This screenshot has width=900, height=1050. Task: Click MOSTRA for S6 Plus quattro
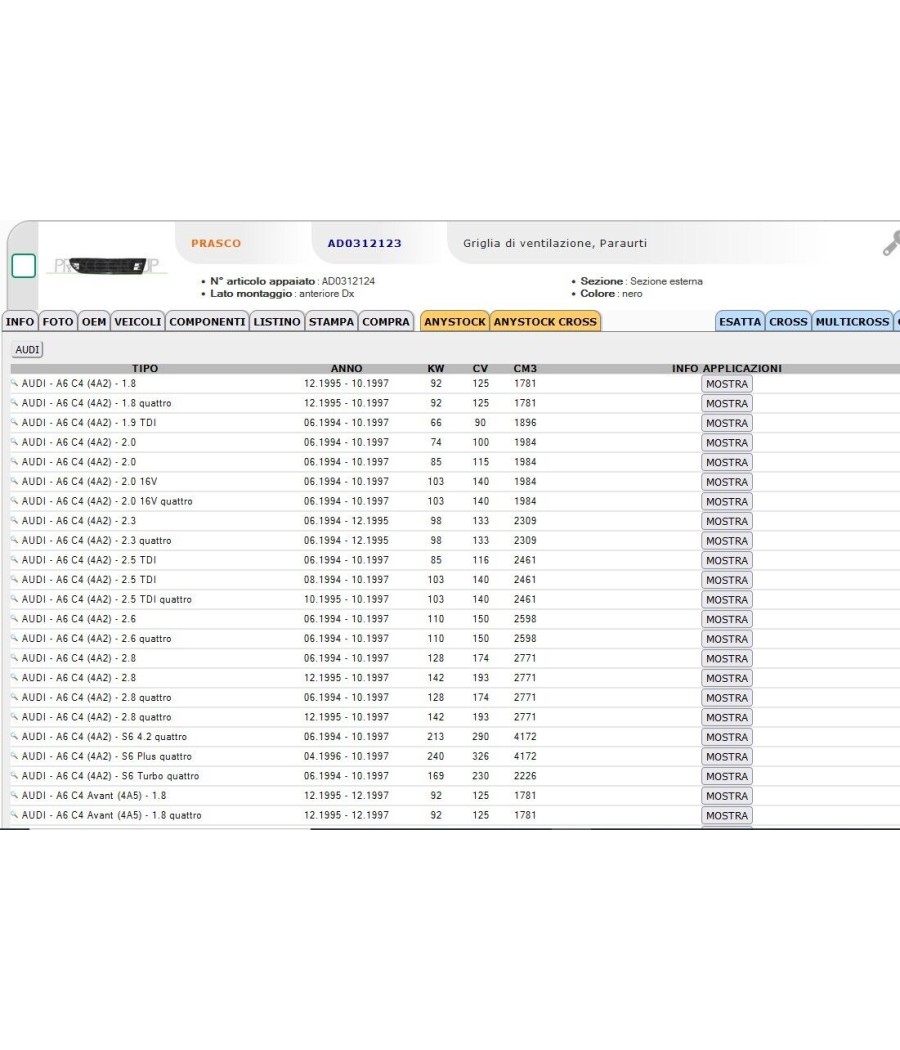tap(727, 757)
